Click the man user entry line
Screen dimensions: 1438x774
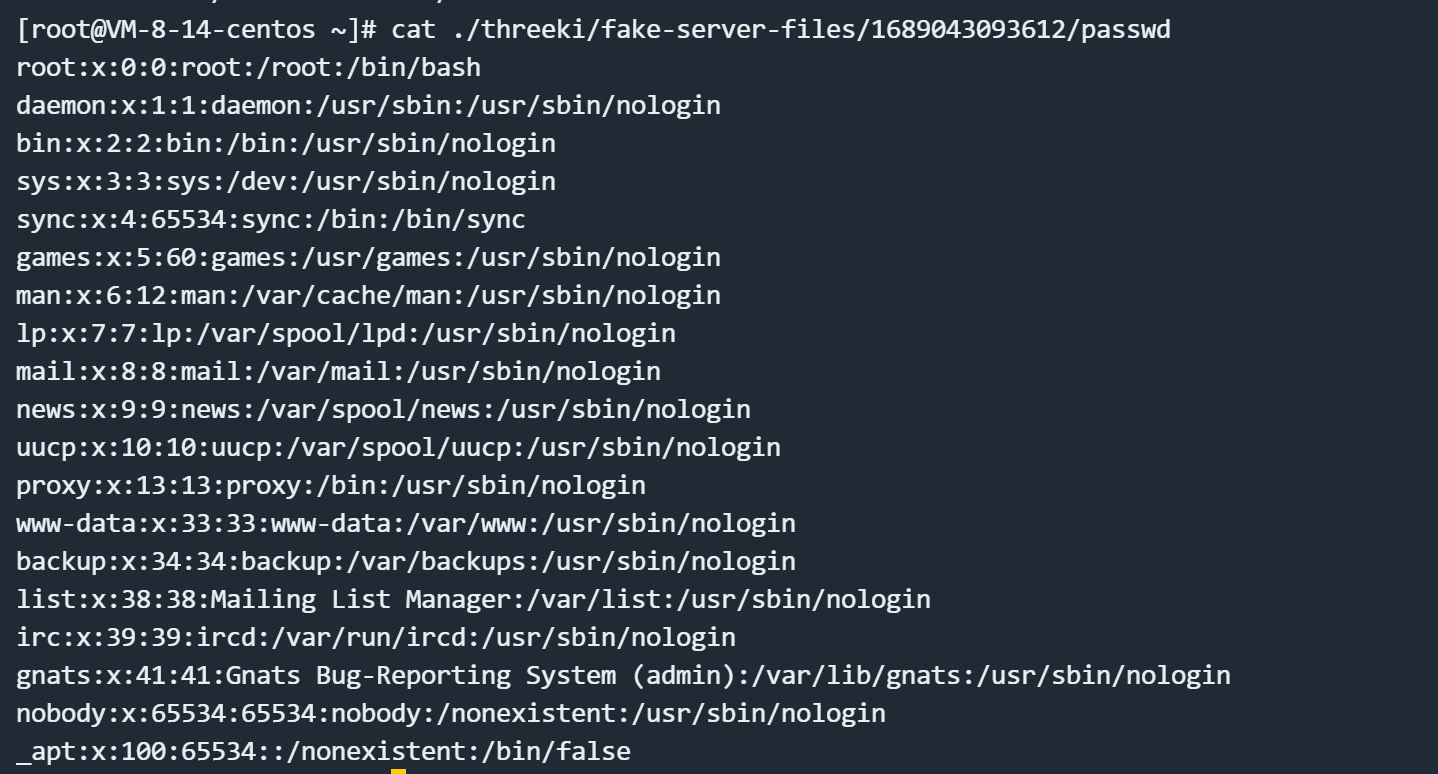coord(368,295)
